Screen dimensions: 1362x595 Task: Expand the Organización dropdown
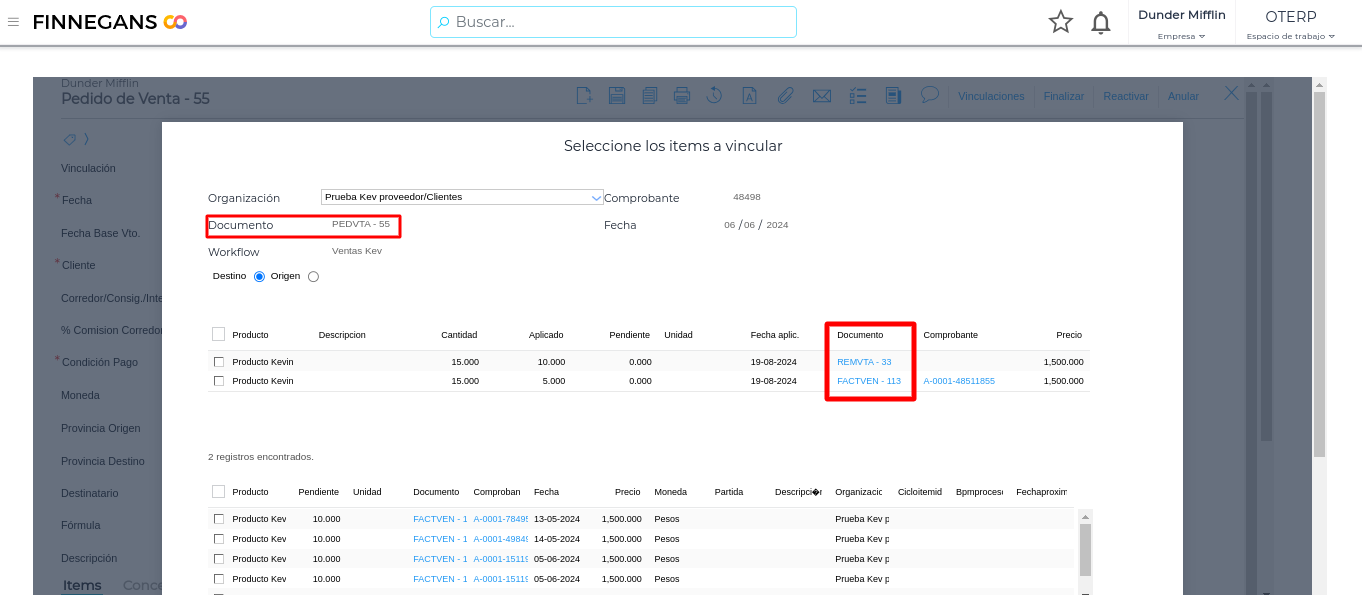(x=597, y=198)
